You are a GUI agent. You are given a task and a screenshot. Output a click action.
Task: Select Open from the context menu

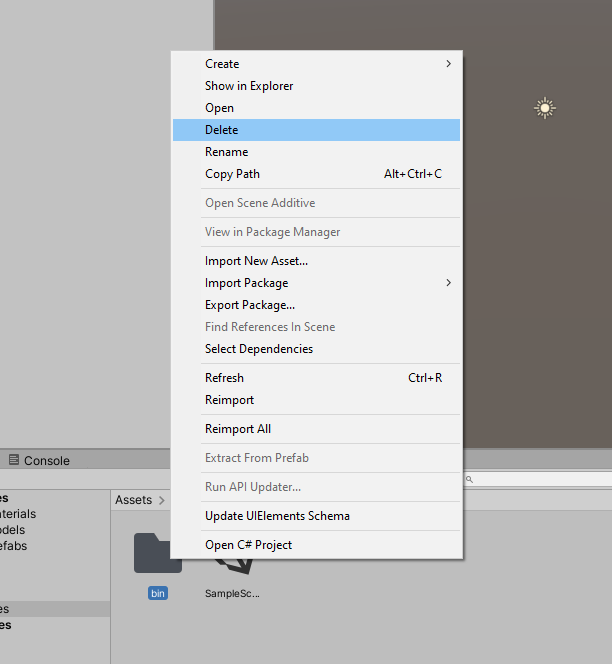pyautogui.click(x=316, y=108)
